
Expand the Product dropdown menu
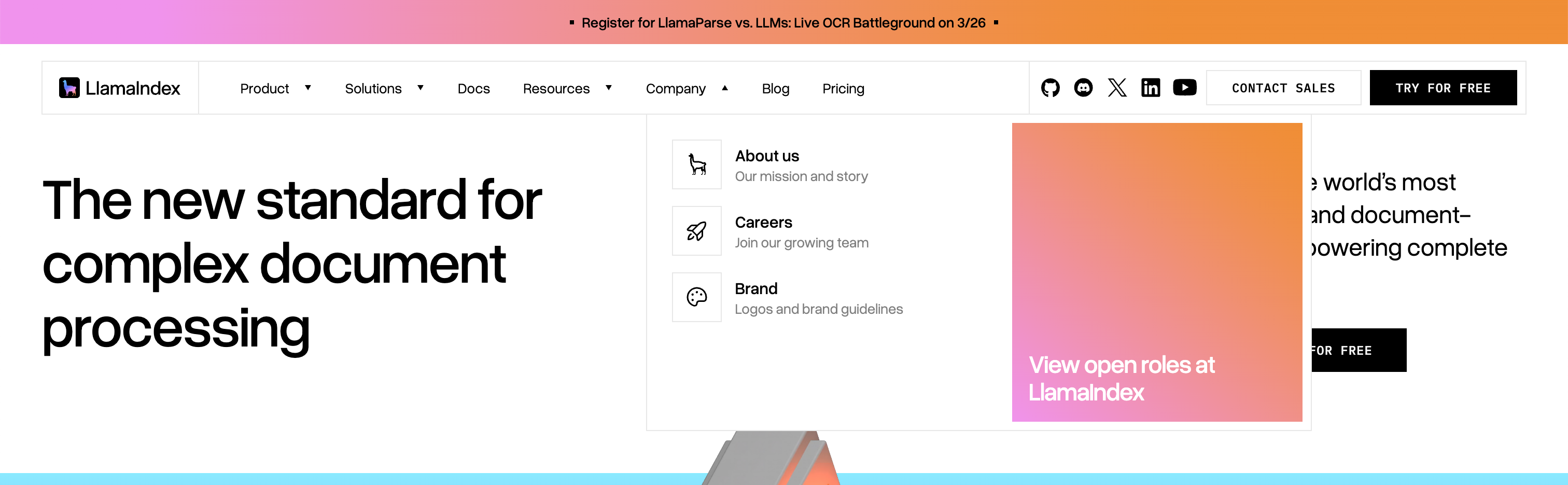[x=275, y=88]
